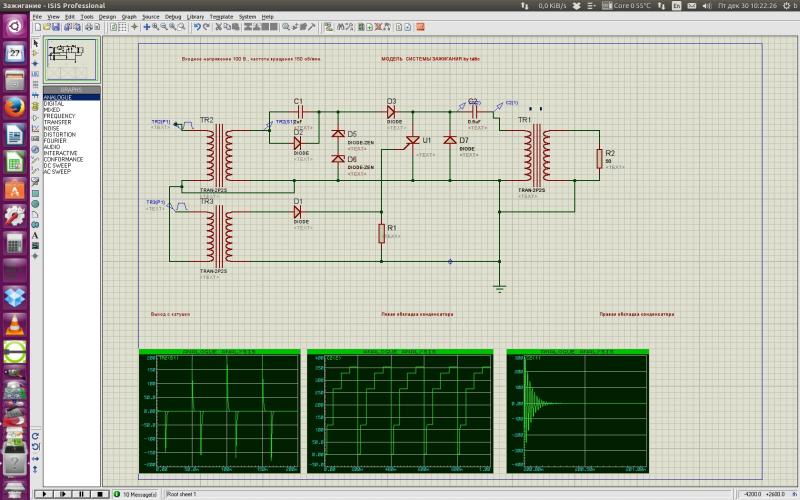Open the Library menu
This screenshot has width=800, height=500.
point(196,17)
